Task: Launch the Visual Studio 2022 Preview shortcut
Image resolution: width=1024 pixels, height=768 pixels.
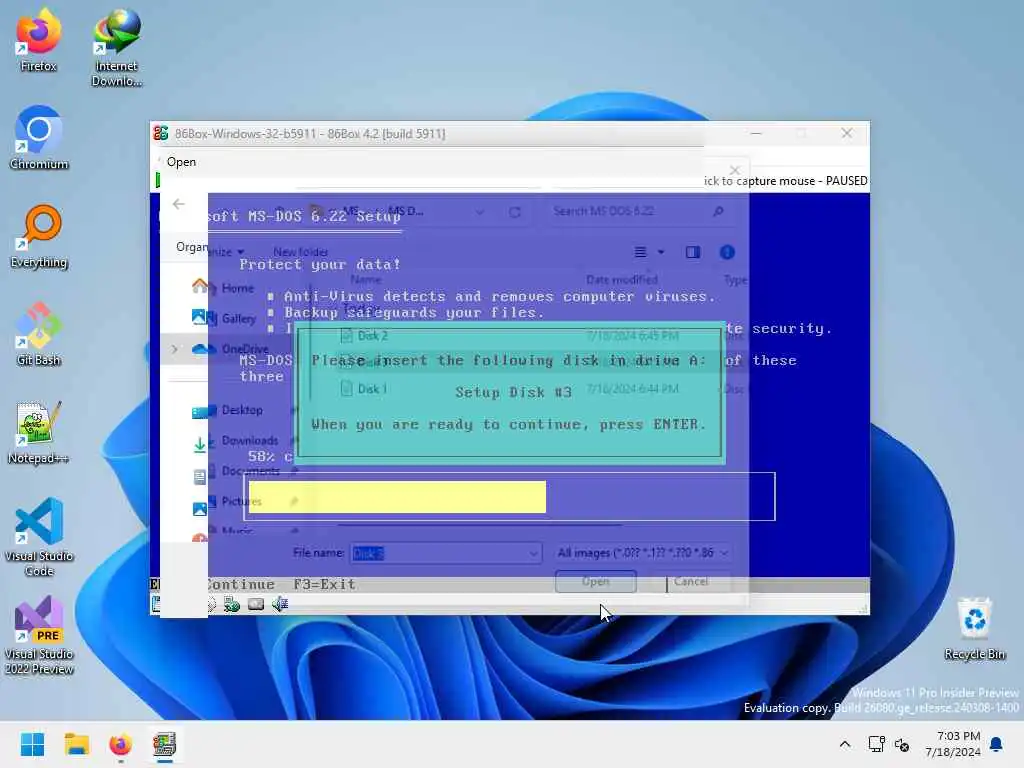Action: (39, 635)
